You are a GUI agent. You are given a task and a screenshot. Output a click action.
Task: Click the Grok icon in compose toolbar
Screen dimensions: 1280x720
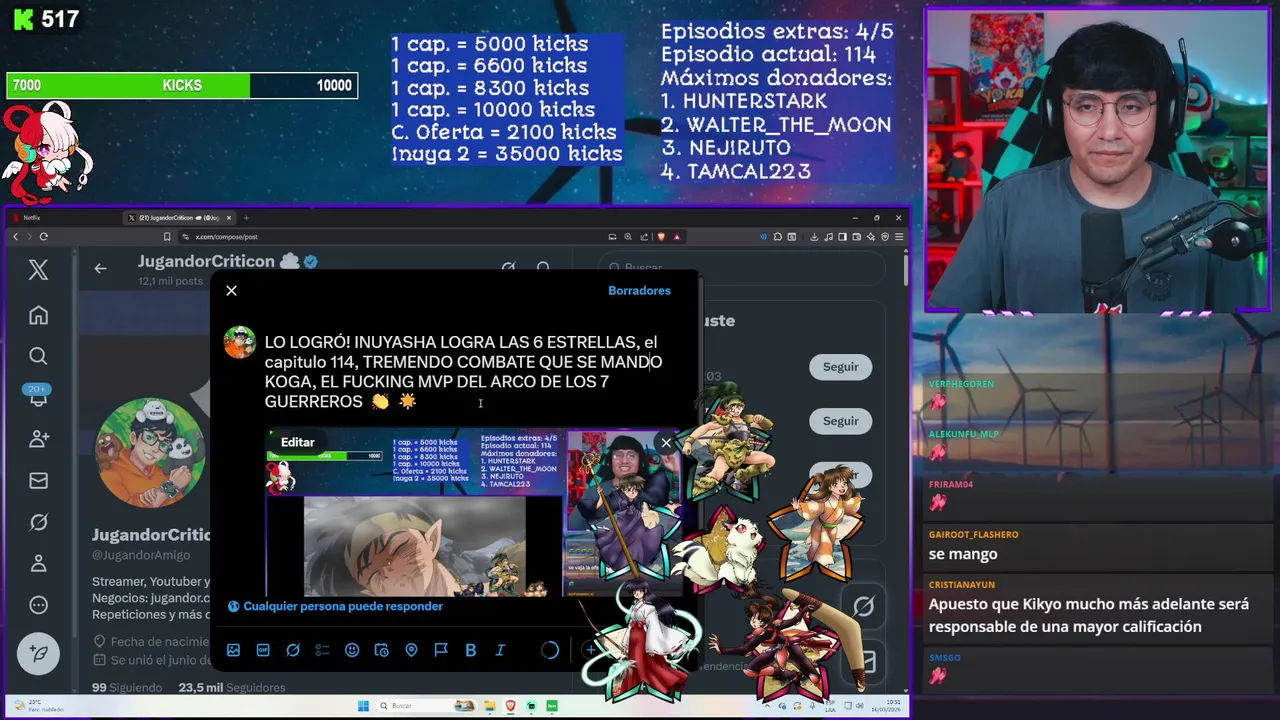click(293, 650)
